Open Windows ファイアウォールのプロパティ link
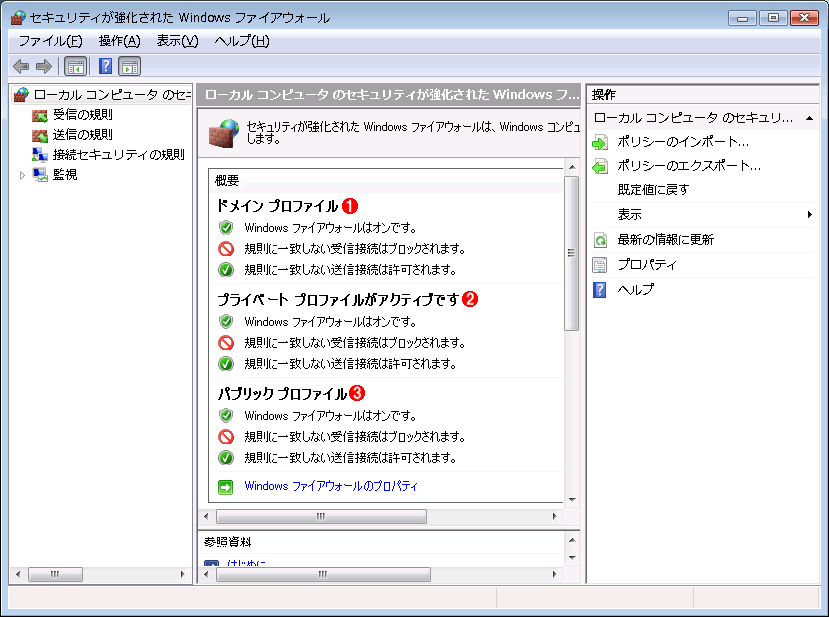The image size is (829, 617). point(331,486)
